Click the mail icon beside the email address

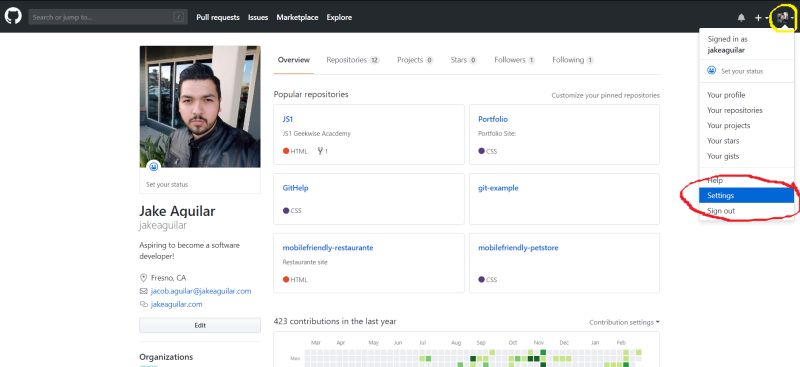[143, 291]
